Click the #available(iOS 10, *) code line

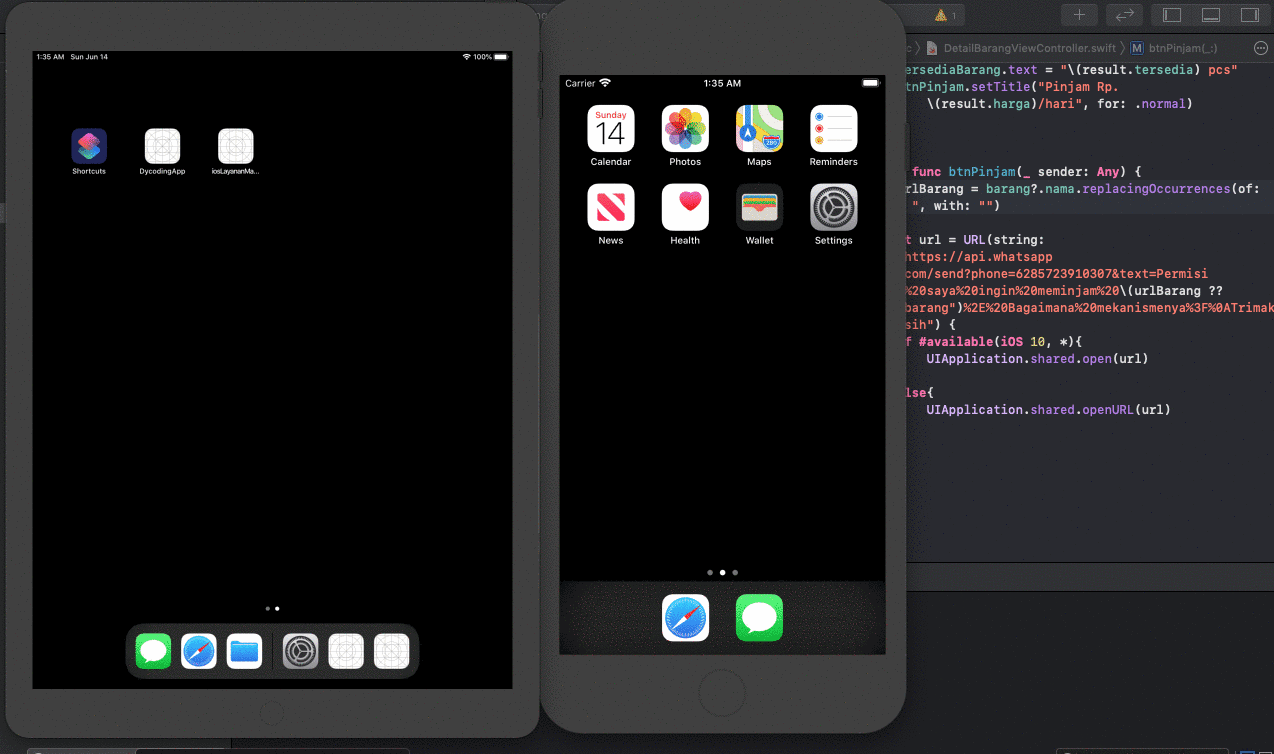click(x=993, y=341)
